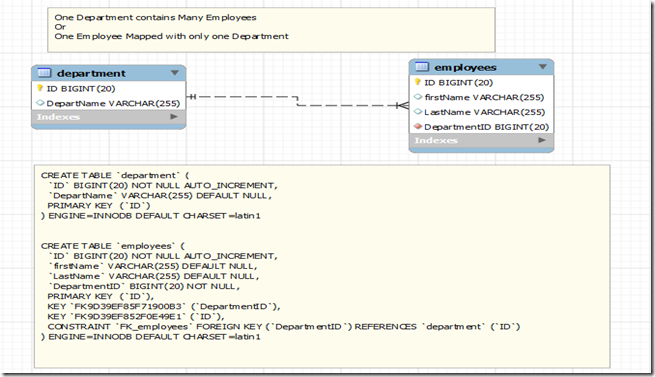The image size is (655, 377).
Task: Select the employees table title
Action: (465, 67)
